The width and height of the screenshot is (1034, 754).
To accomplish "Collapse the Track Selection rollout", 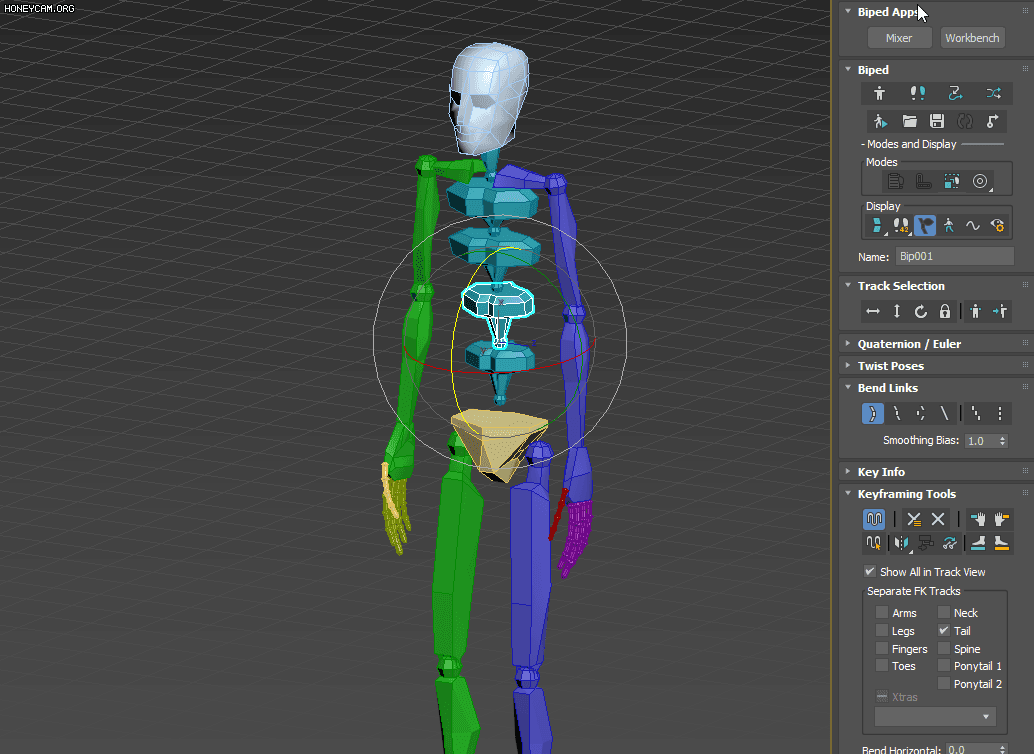I will pos(848,285).
